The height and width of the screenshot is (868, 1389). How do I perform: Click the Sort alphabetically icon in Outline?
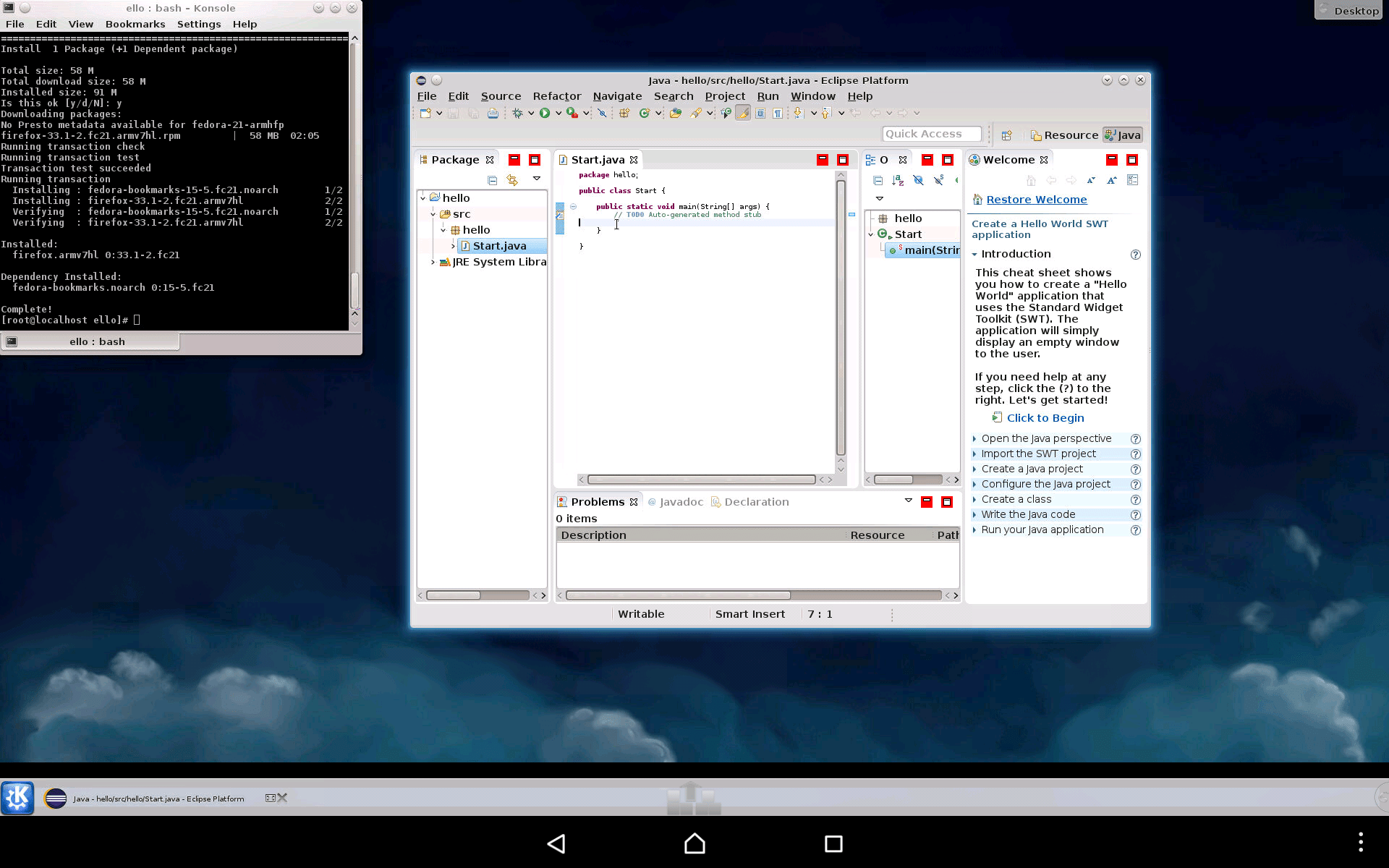pyautogui.click(x=898, y=180)
